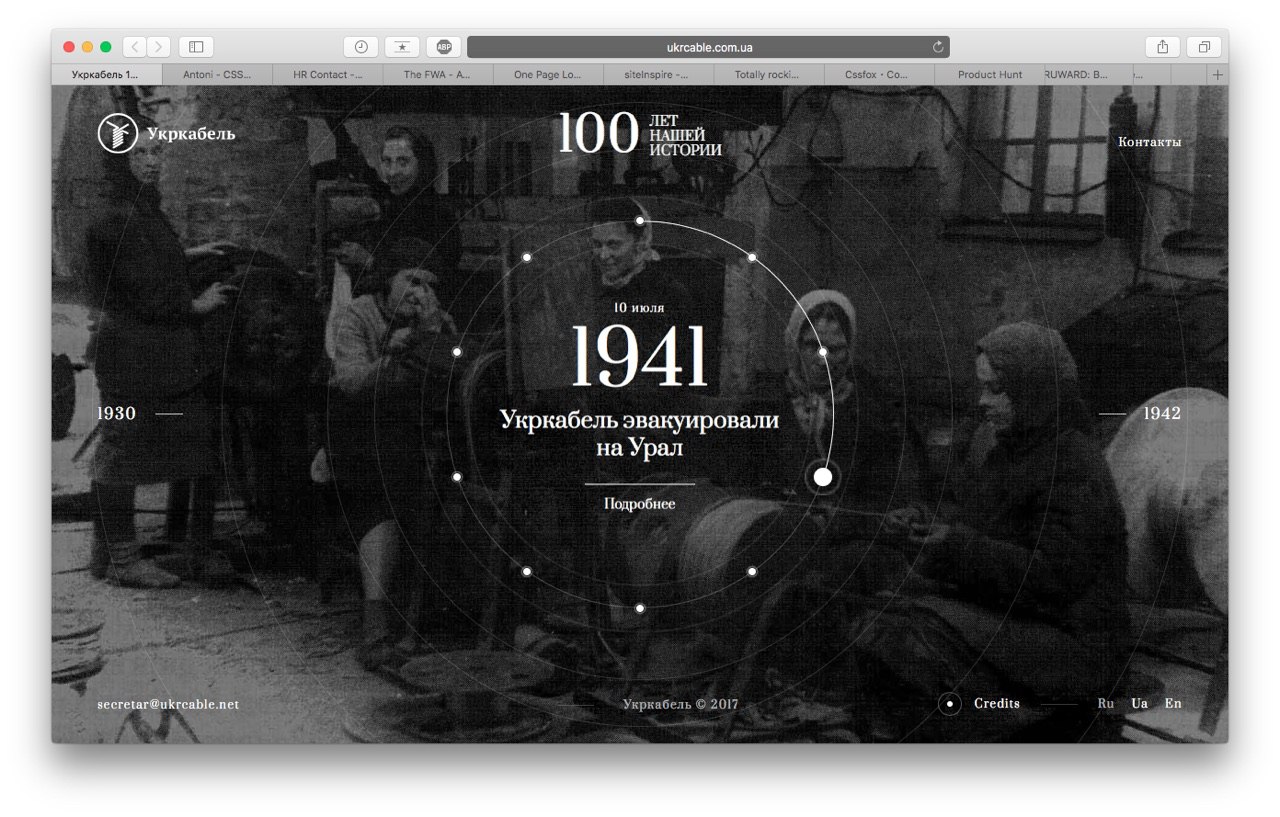Switch to the Product Hunt tab

[990, 75]
